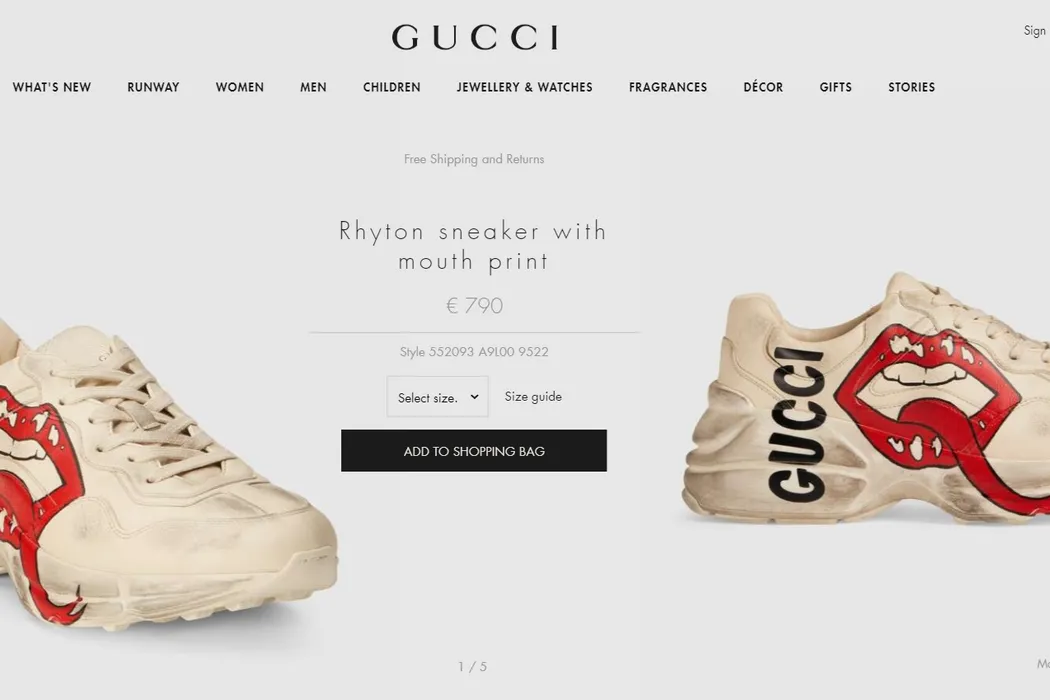Screen dimensions: 1050x700
Task: Open the What's New menu
Action: pyautogui.click(x=52, y=87)
